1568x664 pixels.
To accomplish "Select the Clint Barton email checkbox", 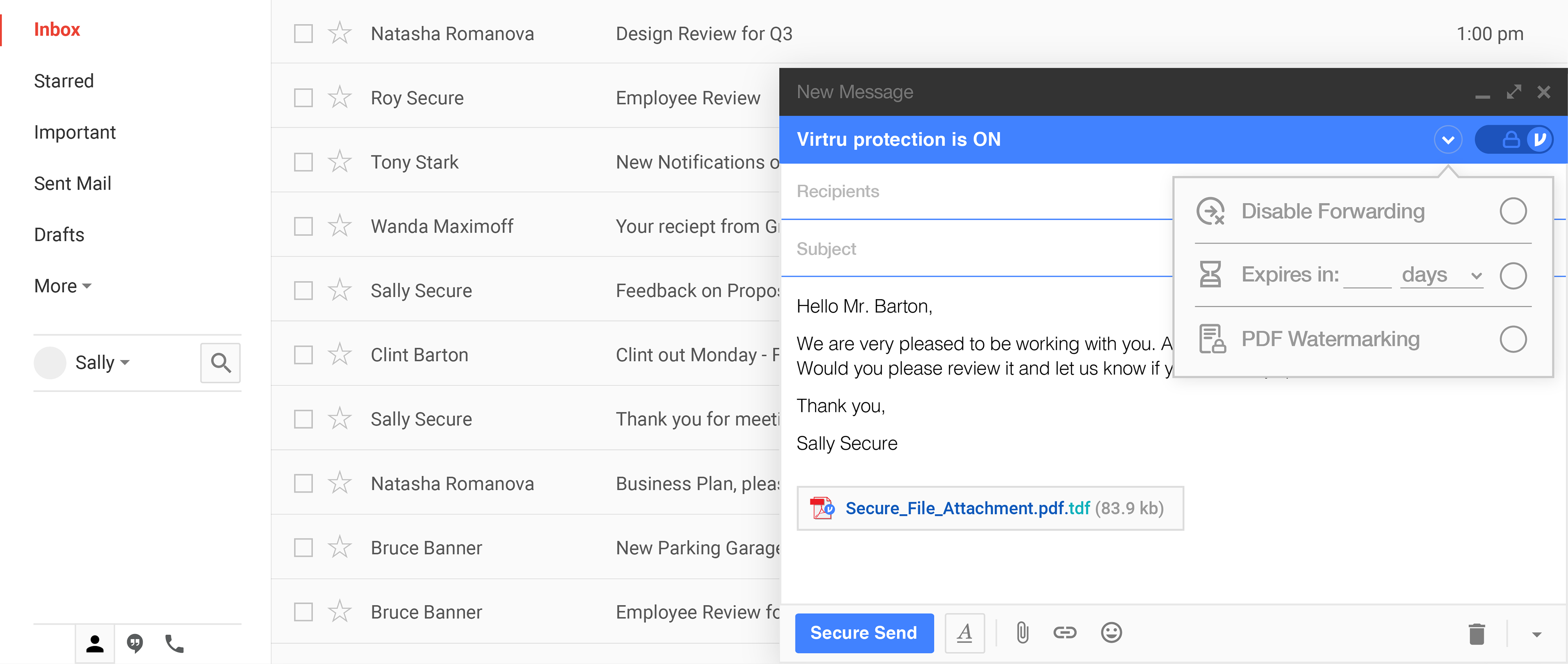I will point(303,355).
